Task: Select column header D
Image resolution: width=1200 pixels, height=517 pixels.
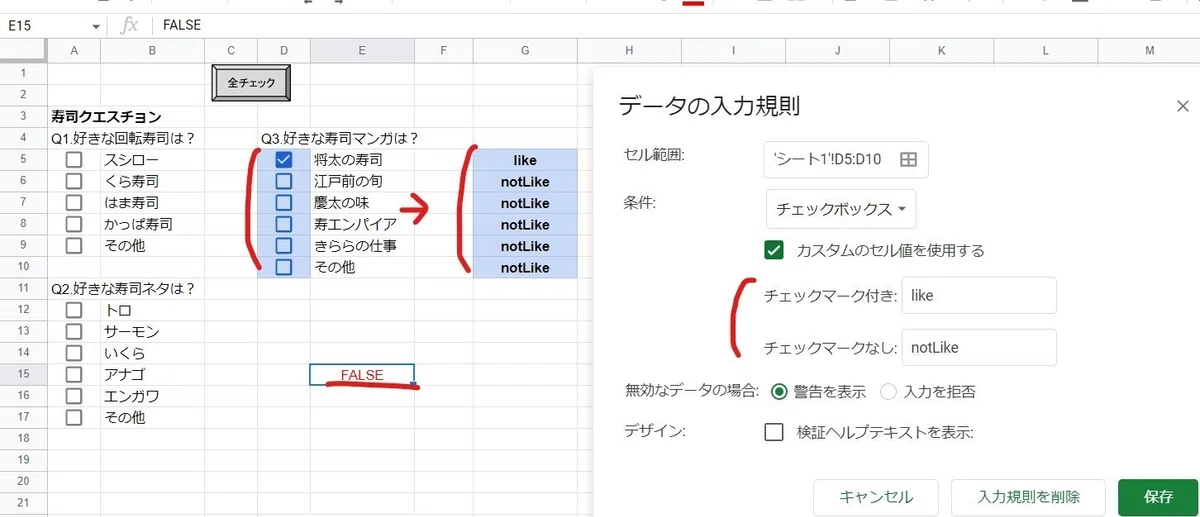Action: 284,51
